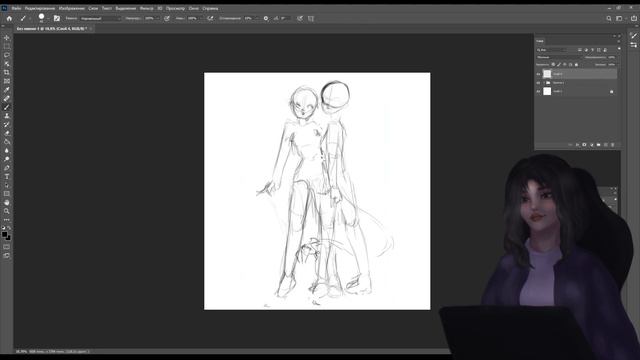This screenshot has width=640, height=360.
Task: Select the History Brush tool
Action: click(7, 124)
